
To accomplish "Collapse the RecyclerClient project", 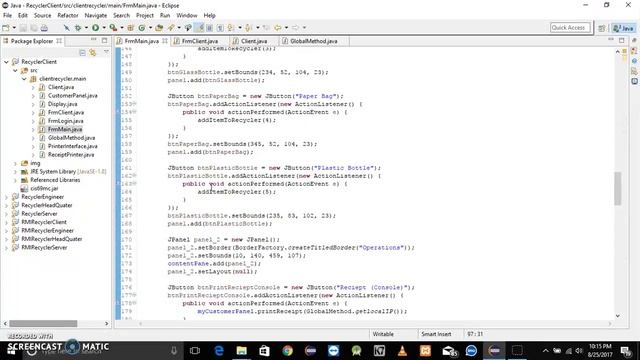I will pyautogui.click(x=6, y=62).
